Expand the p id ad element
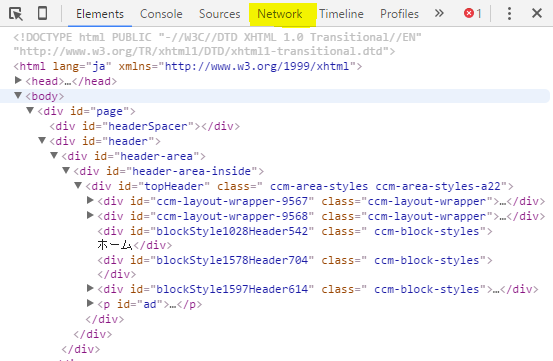Screen dimensions: 553x361 (x=90, y=303)
